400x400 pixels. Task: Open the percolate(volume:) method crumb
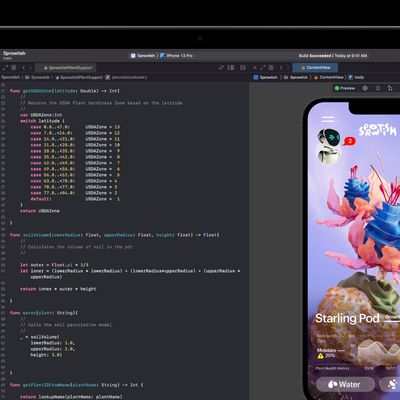(126, 77)
